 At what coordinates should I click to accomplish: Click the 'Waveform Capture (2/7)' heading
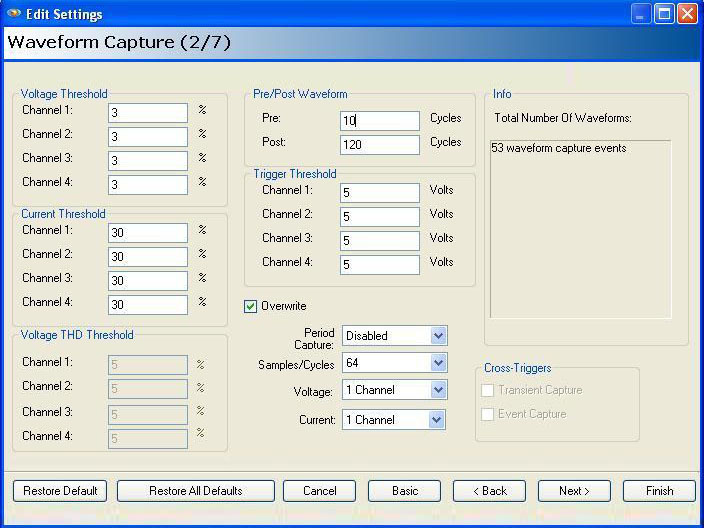pos(119,42)
